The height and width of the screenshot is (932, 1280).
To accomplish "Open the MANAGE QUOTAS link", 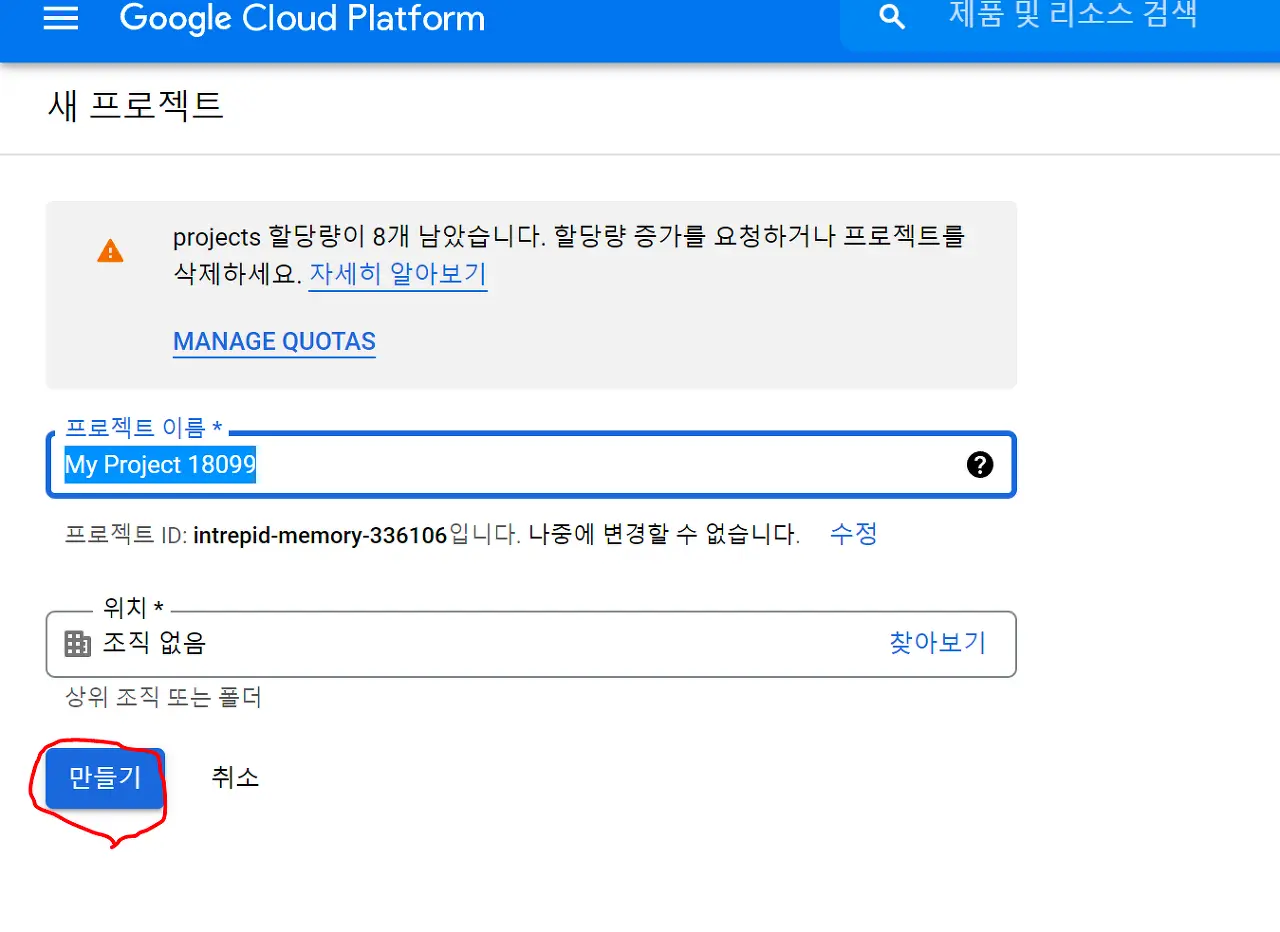I will [x=274, y=341].
